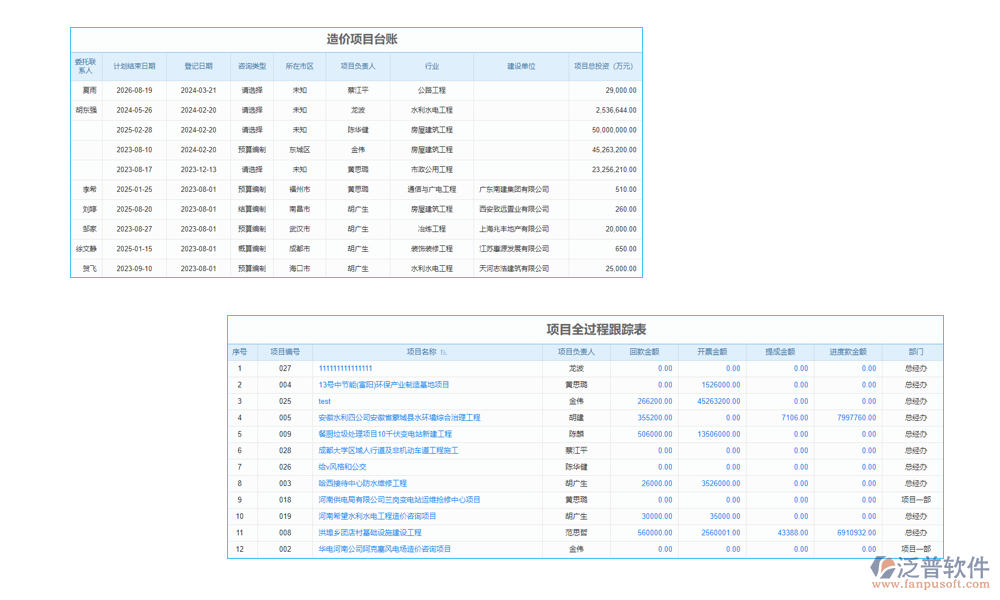Open 洪埠乡团店村基础设施建设工程 link
The width and height of the screenshot is (1000, 600).
[x=370, y=533]
